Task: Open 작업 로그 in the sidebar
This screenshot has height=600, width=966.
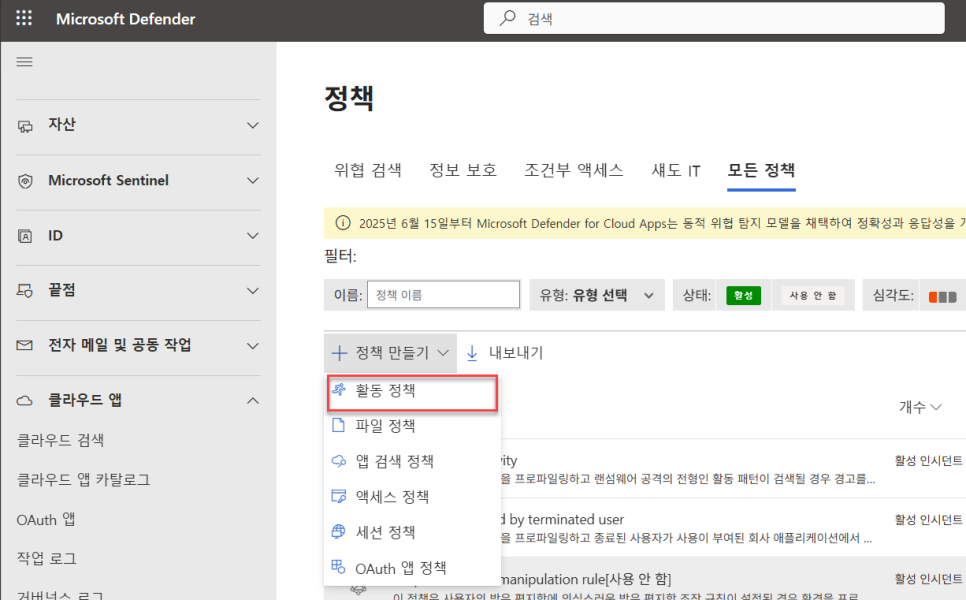Action: coord(47,558)
